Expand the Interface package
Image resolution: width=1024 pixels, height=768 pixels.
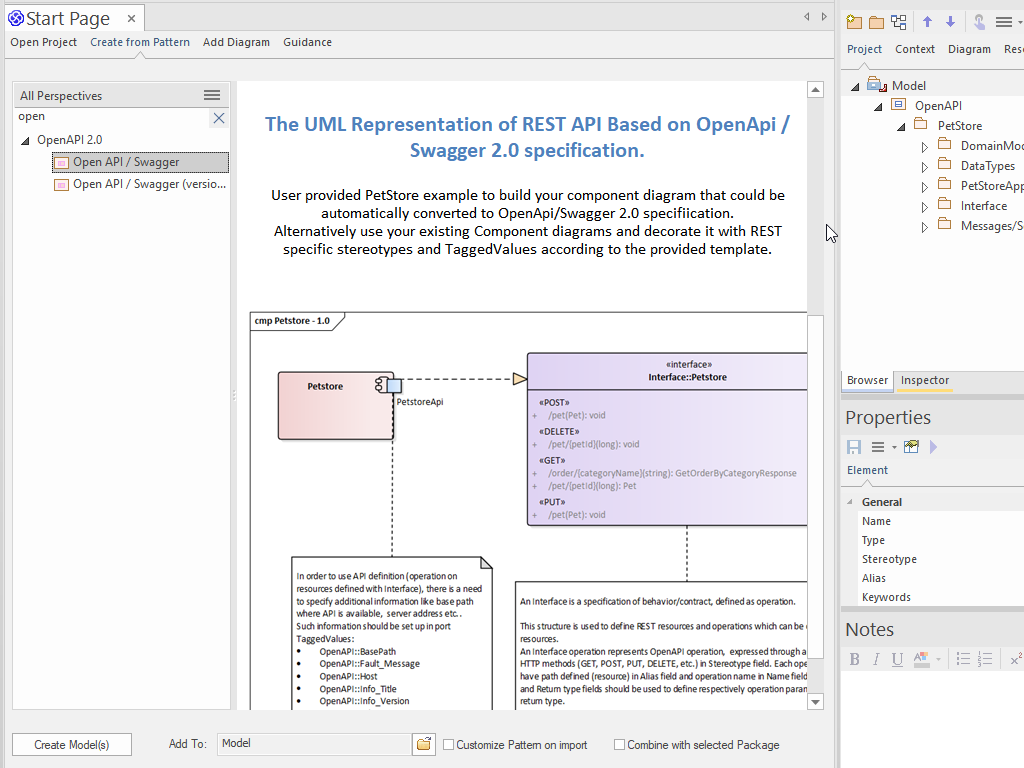[924, 207]
